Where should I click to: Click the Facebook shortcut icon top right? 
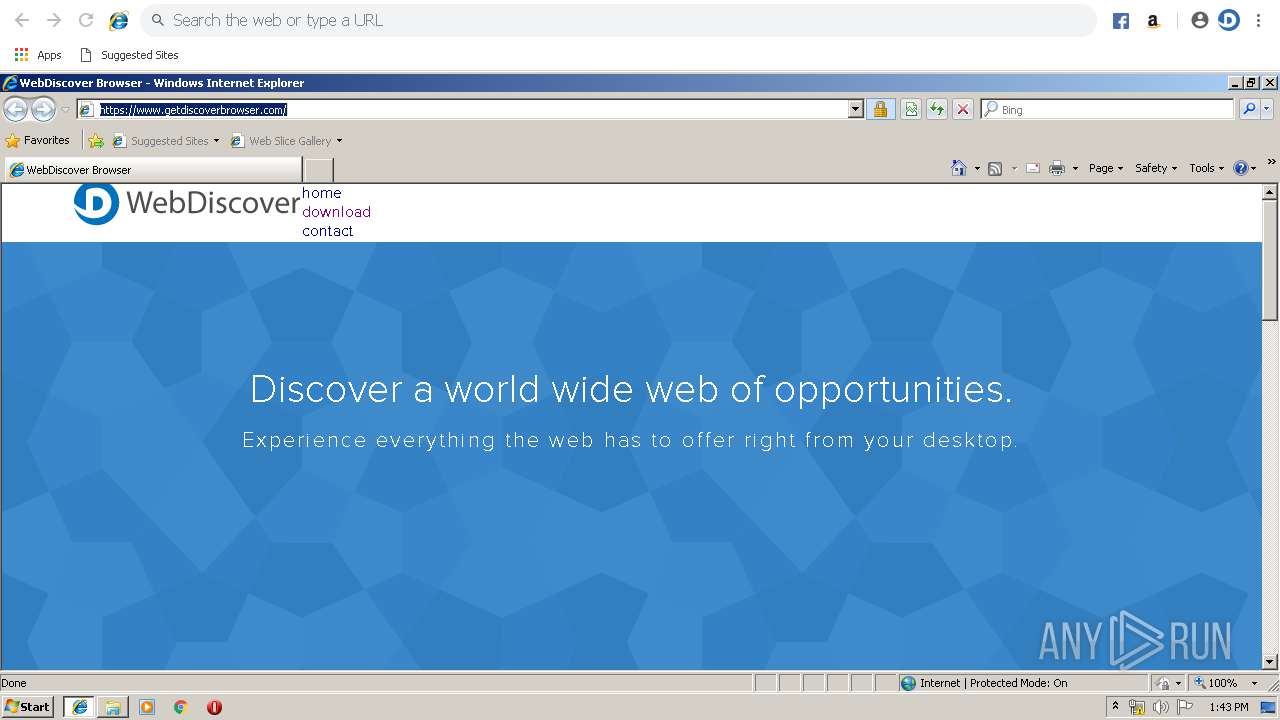coord(1121,21)
